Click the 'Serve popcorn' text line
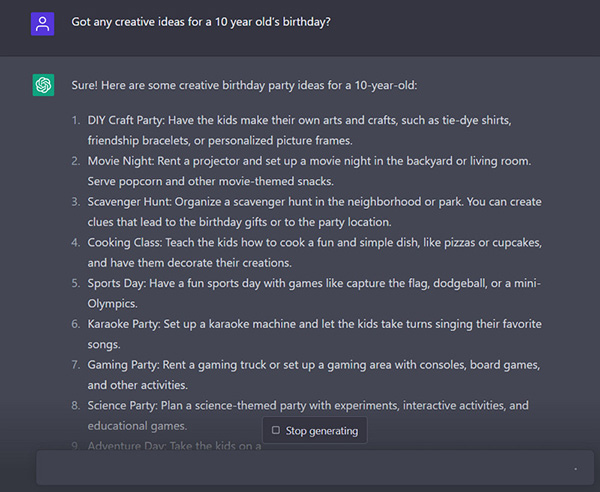This screenshot has height=492, width=600. coord(210,181)
